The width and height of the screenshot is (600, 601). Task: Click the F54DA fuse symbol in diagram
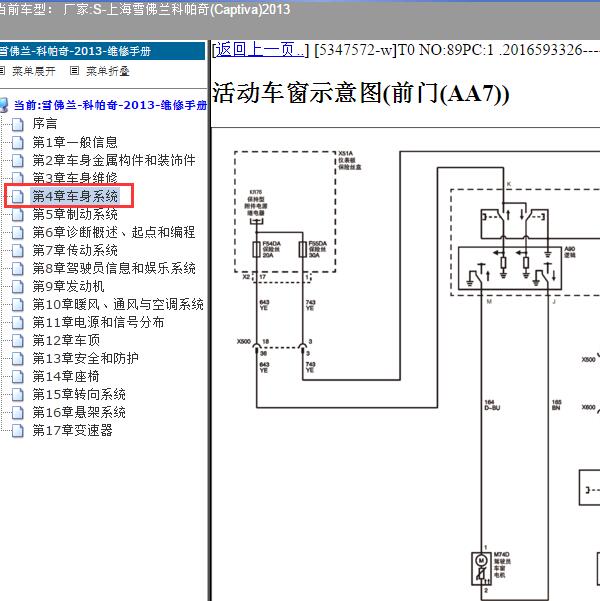pyautogui.click(x=256, y=250)
